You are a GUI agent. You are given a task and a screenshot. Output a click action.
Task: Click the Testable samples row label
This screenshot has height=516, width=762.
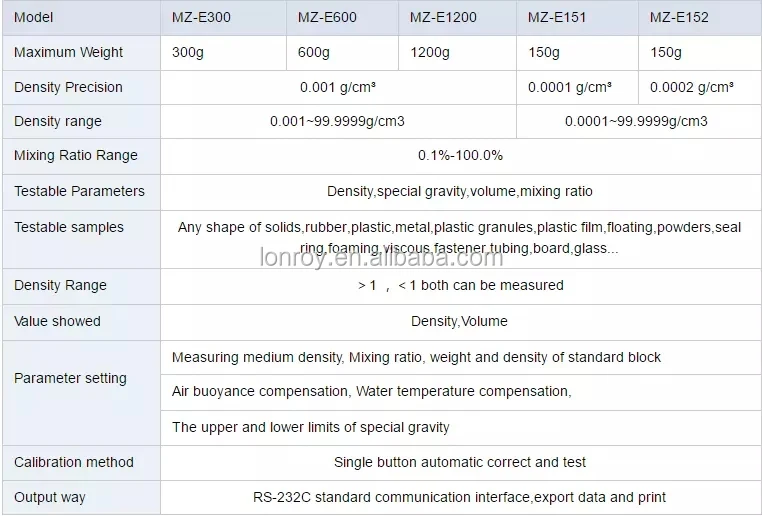coord(69,227)
